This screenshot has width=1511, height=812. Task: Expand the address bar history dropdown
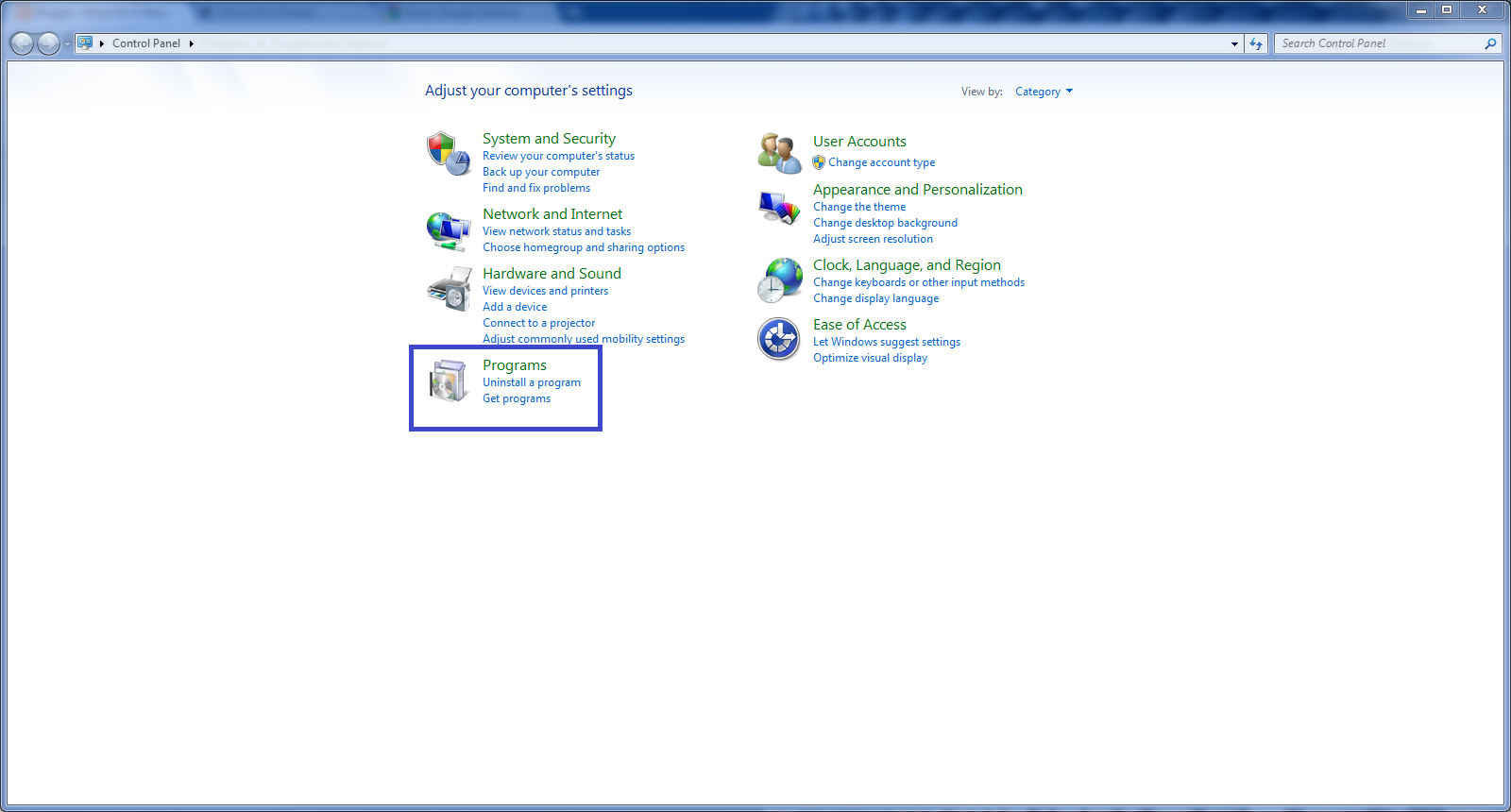coord(1234,43)
